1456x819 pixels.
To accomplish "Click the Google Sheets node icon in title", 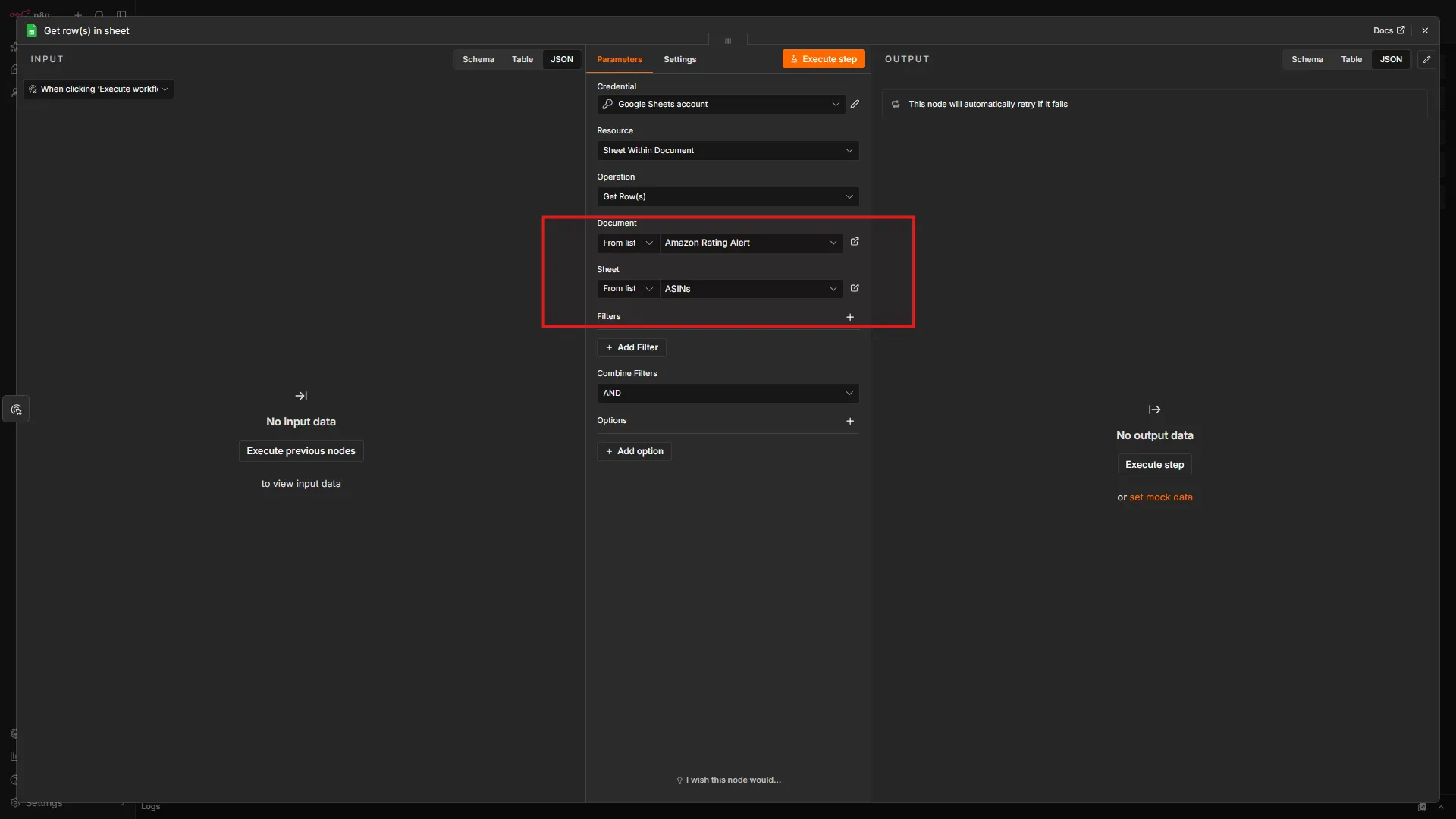I will 32,31.
